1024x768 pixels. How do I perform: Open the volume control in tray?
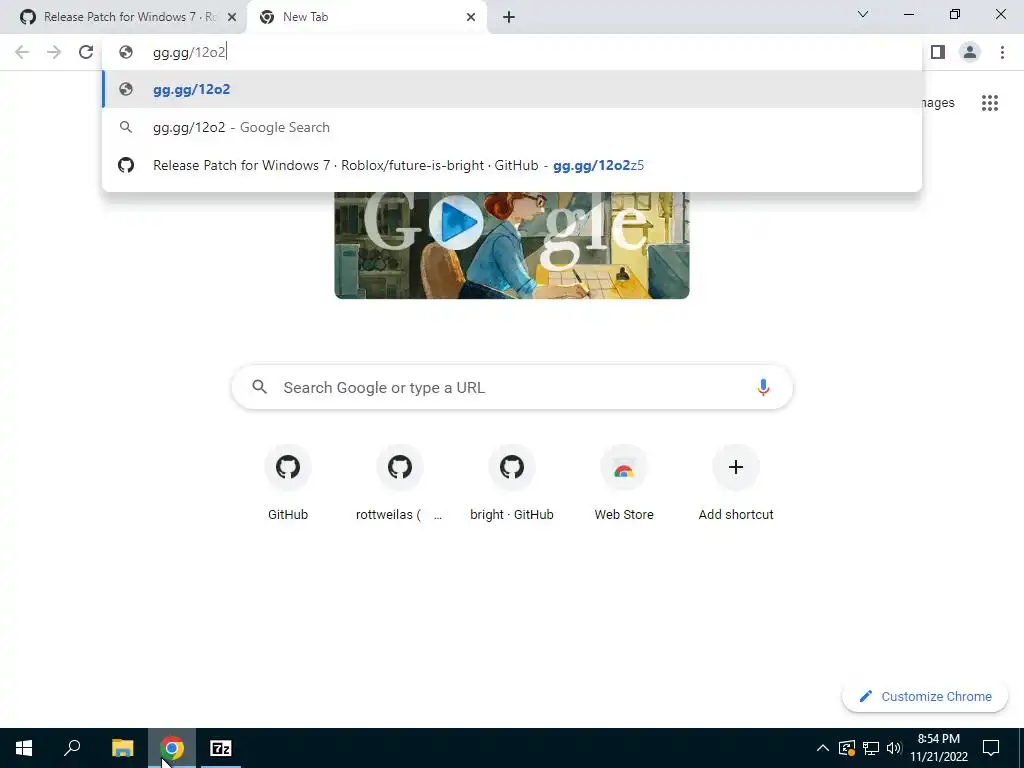(894, 748)
